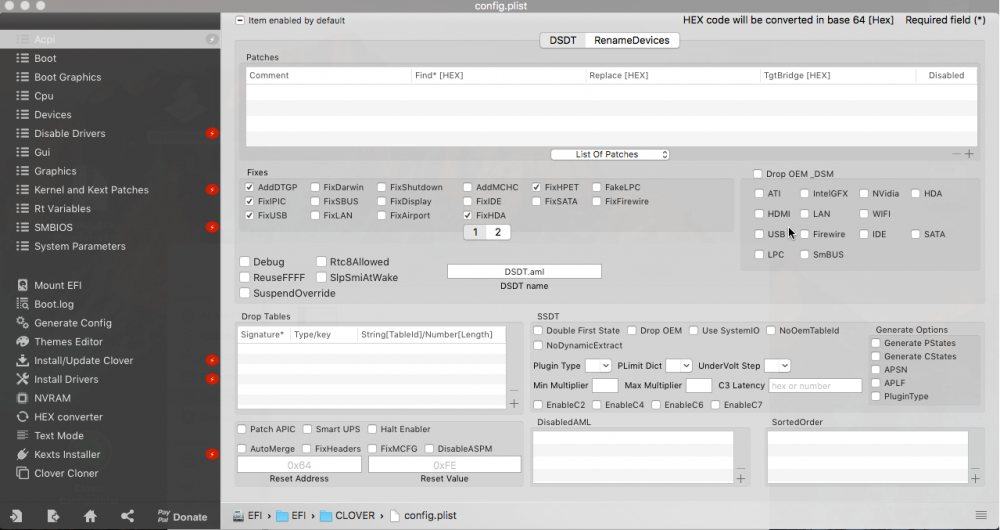The height and width of the screenshot is (530, 1000).
Task: Click CLOVER folder in path bar
Action: [348, 515]
